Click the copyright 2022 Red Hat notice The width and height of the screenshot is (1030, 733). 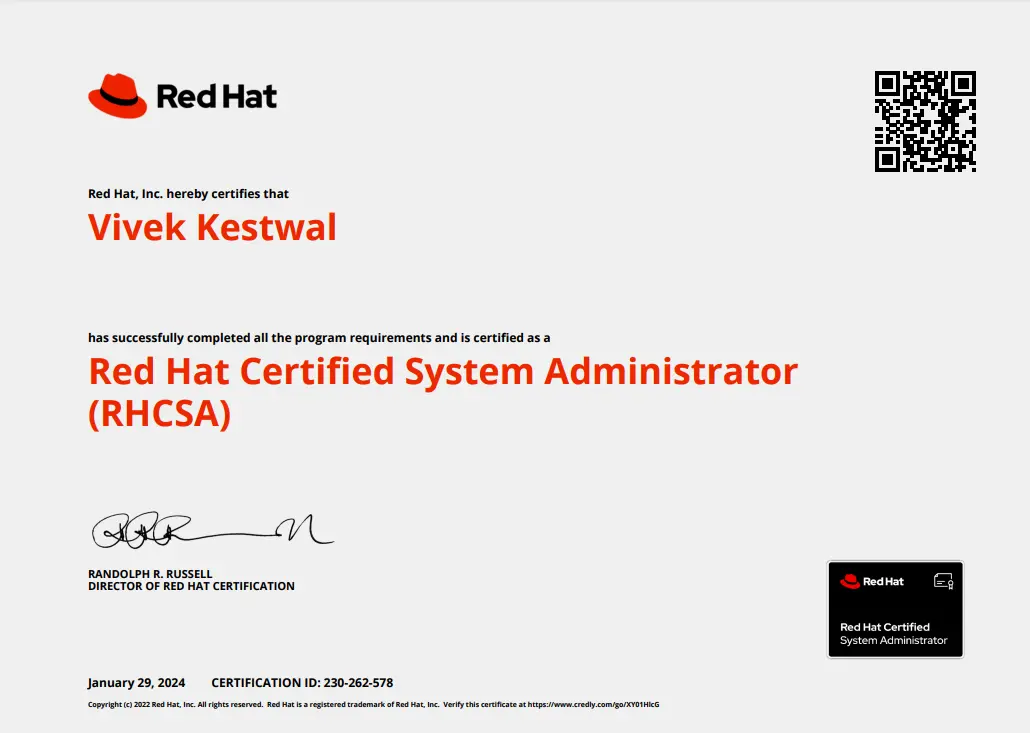click(x=174, y=705)
